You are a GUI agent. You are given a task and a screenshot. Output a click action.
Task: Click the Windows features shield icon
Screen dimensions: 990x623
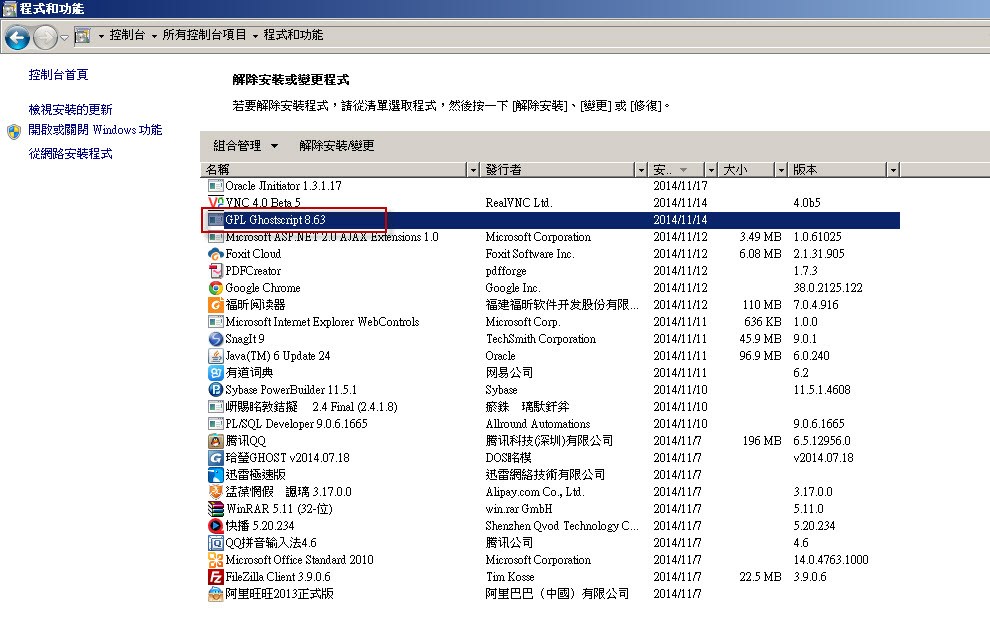14,131
